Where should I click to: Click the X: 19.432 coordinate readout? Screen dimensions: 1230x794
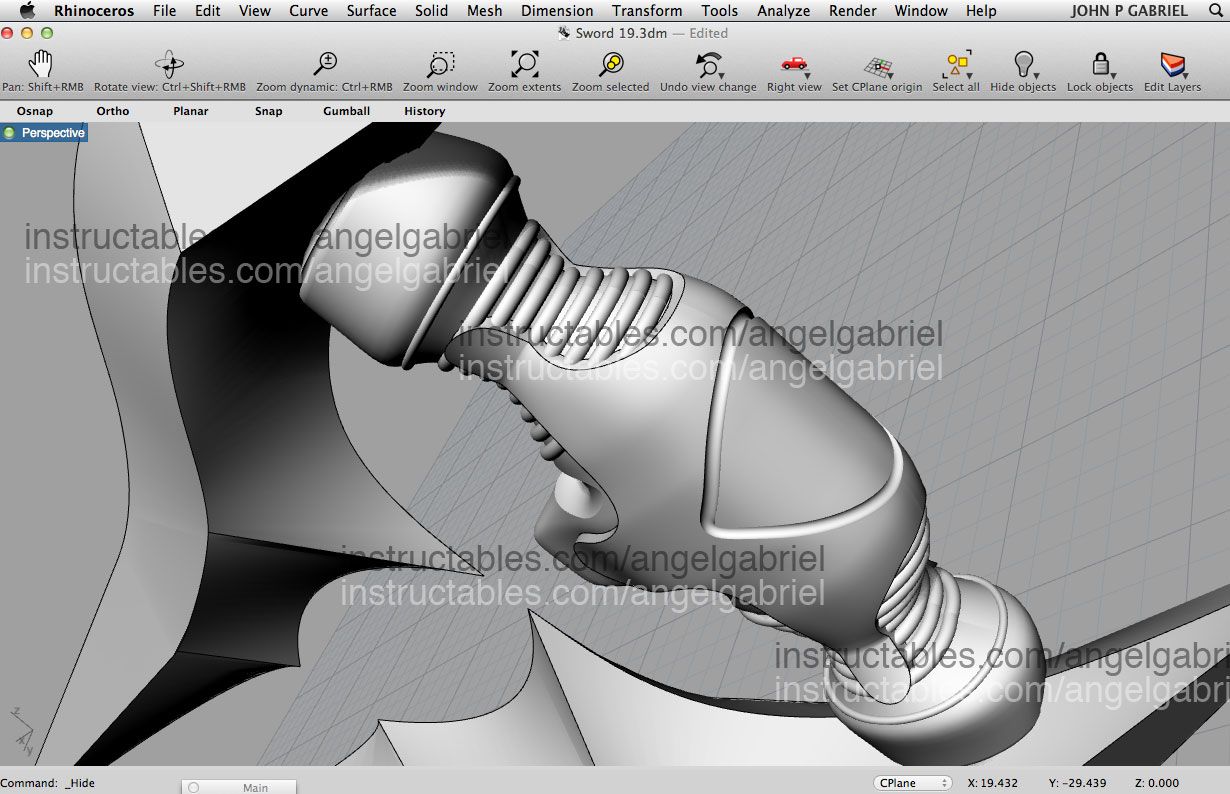[x=992, y=783]
